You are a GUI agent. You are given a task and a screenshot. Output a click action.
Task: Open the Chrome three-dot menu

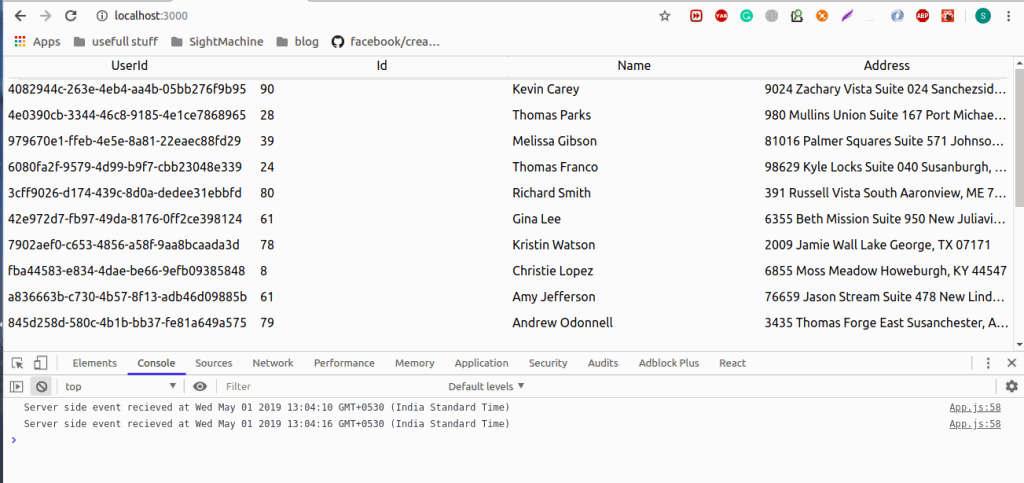click(1010, 16)
